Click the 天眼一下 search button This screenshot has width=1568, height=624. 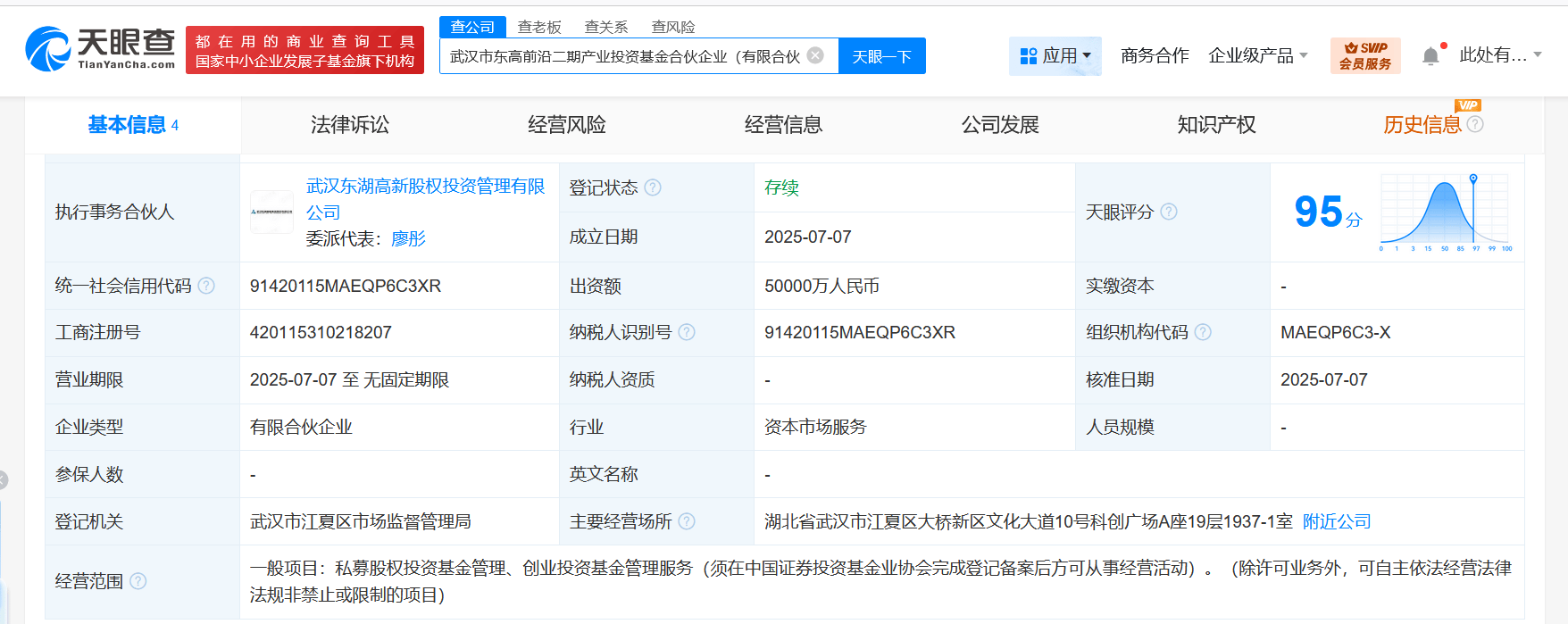pos(882,56)
